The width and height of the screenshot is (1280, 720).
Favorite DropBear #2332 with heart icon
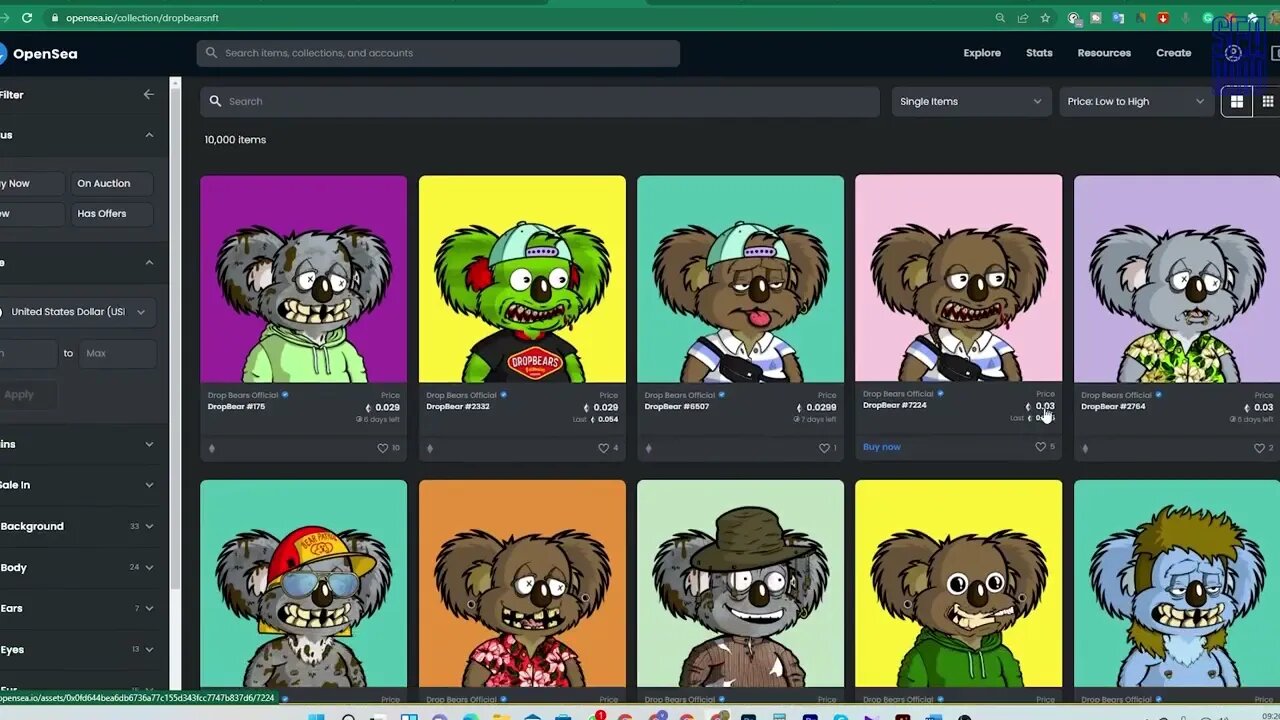(x=603, y=448)
